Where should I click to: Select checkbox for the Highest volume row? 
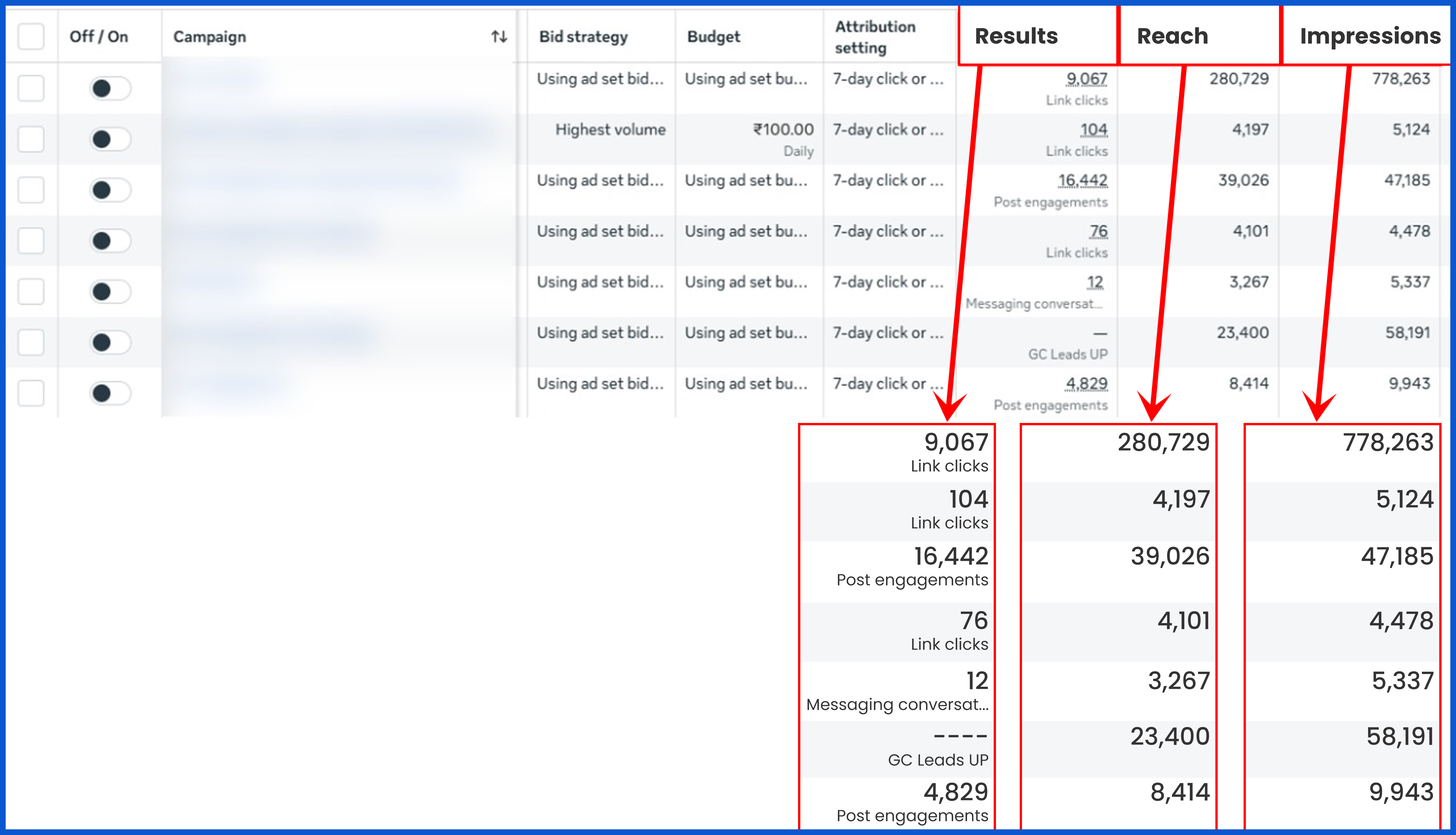pos(31,139)
